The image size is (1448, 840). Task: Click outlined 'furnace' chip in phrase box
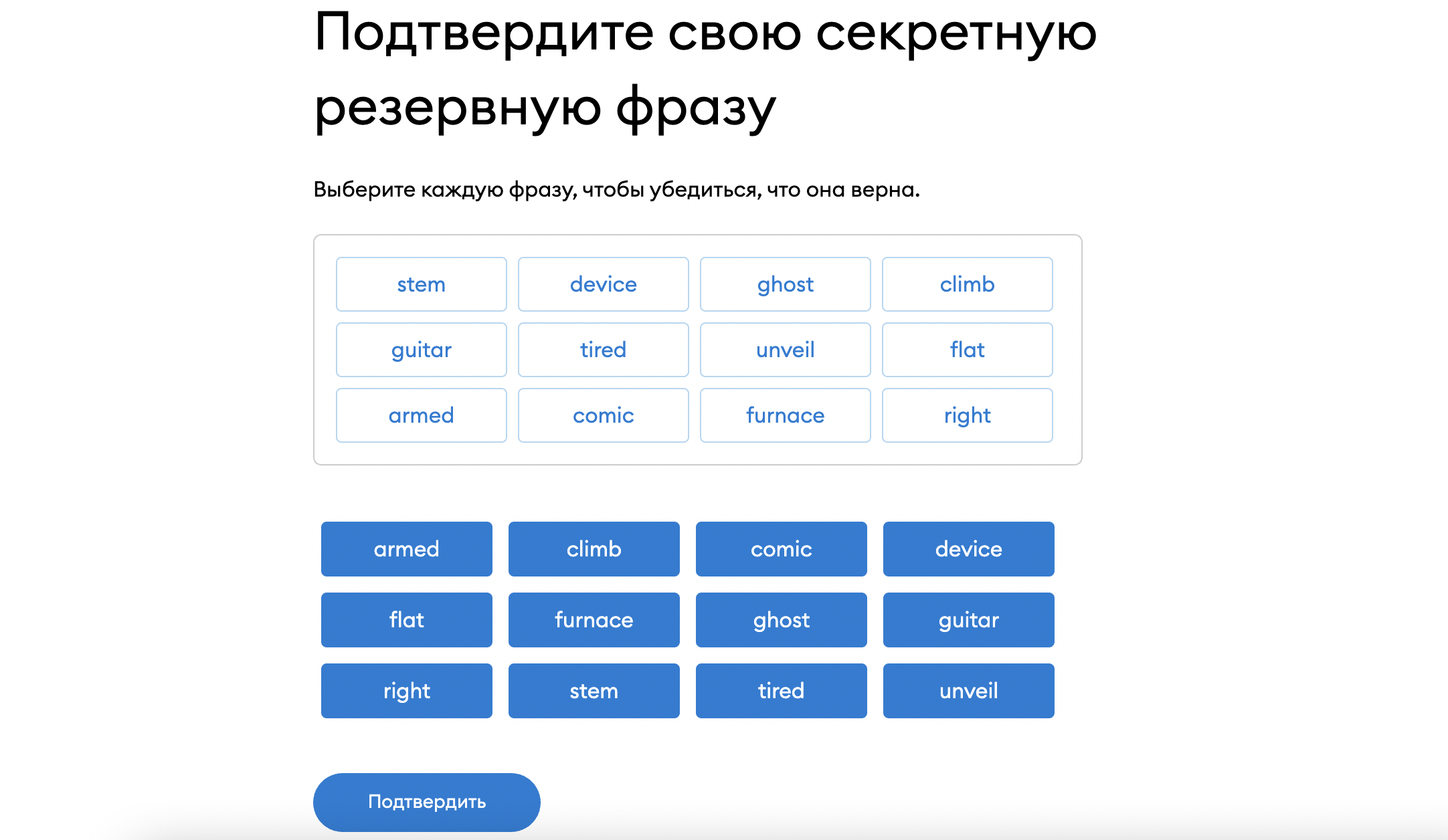click(x=785, y=415)
